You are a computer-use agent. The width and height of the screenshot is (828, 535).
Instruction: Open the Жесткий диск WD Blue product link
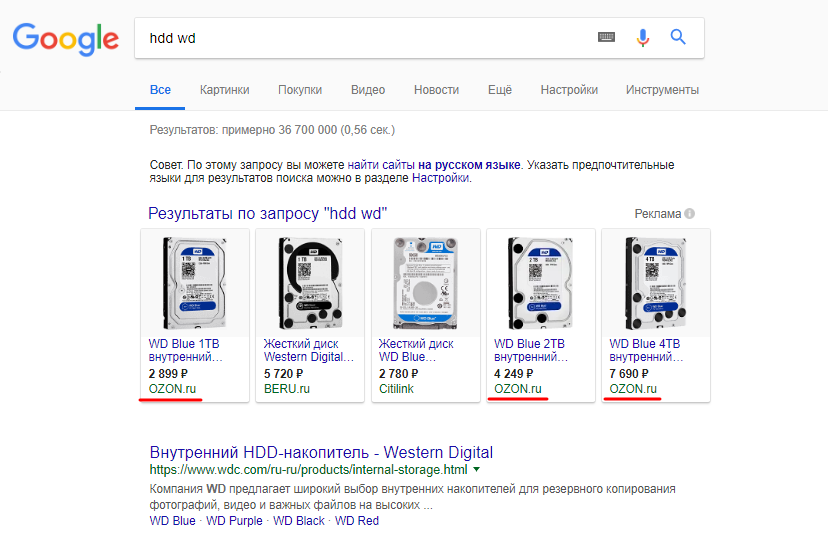[416, 350]
